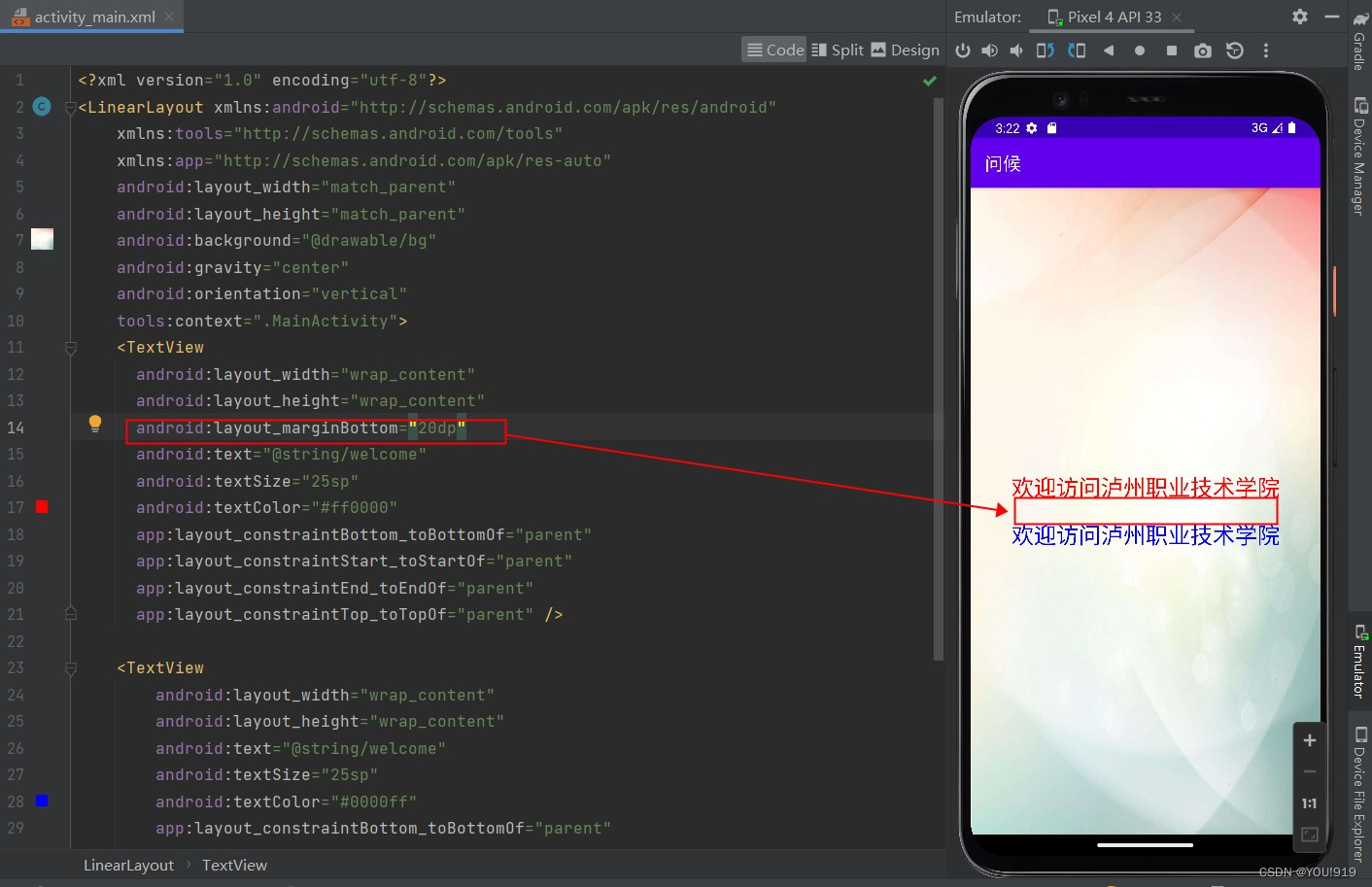Raise emulator volume with volume up icon
1372x887 pixels.
click(989, 51)
